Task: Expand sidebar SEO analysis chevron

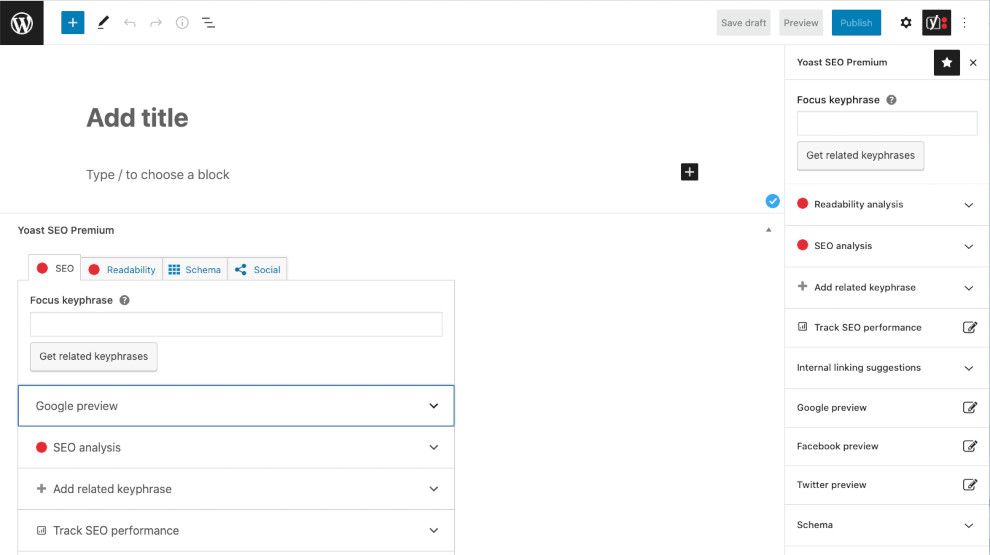Action: click(x=969, y=246)
